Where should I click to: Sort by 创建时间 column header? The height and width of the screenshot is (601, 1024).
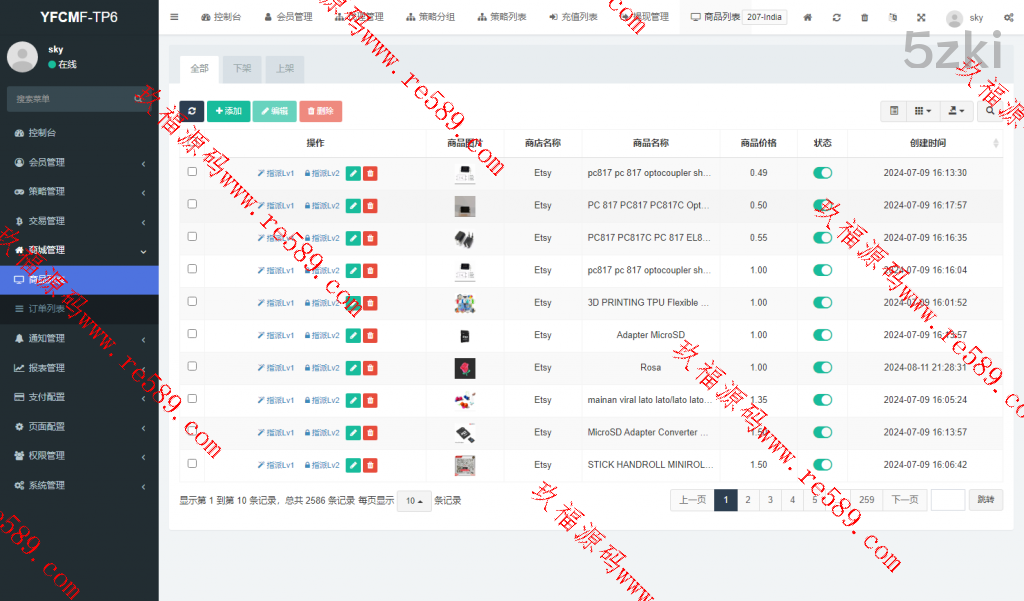point(927,143)
